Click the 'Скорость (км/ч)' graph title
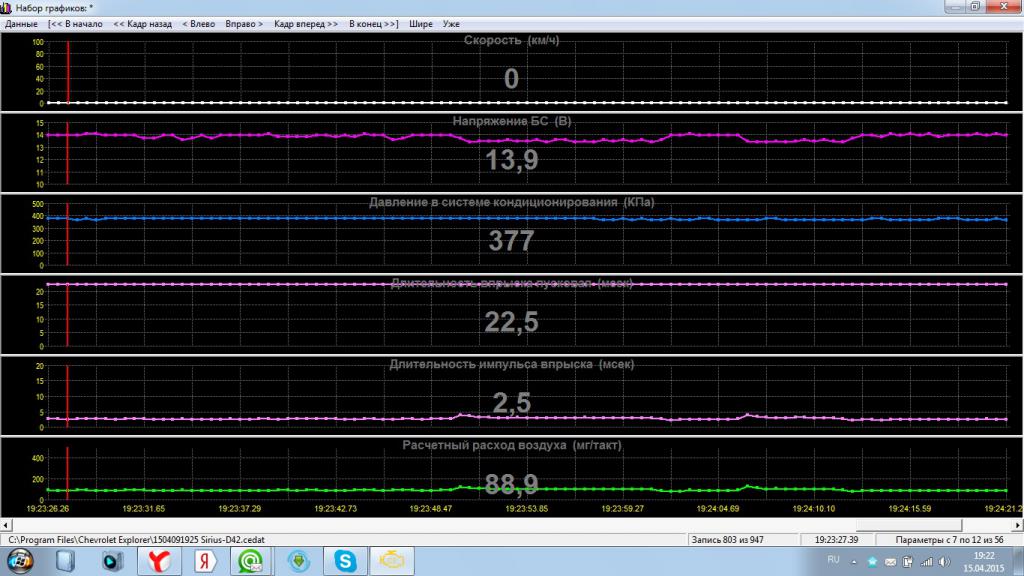The width and height of the screenshot is (1024, 576). click(x=511, y=40)
